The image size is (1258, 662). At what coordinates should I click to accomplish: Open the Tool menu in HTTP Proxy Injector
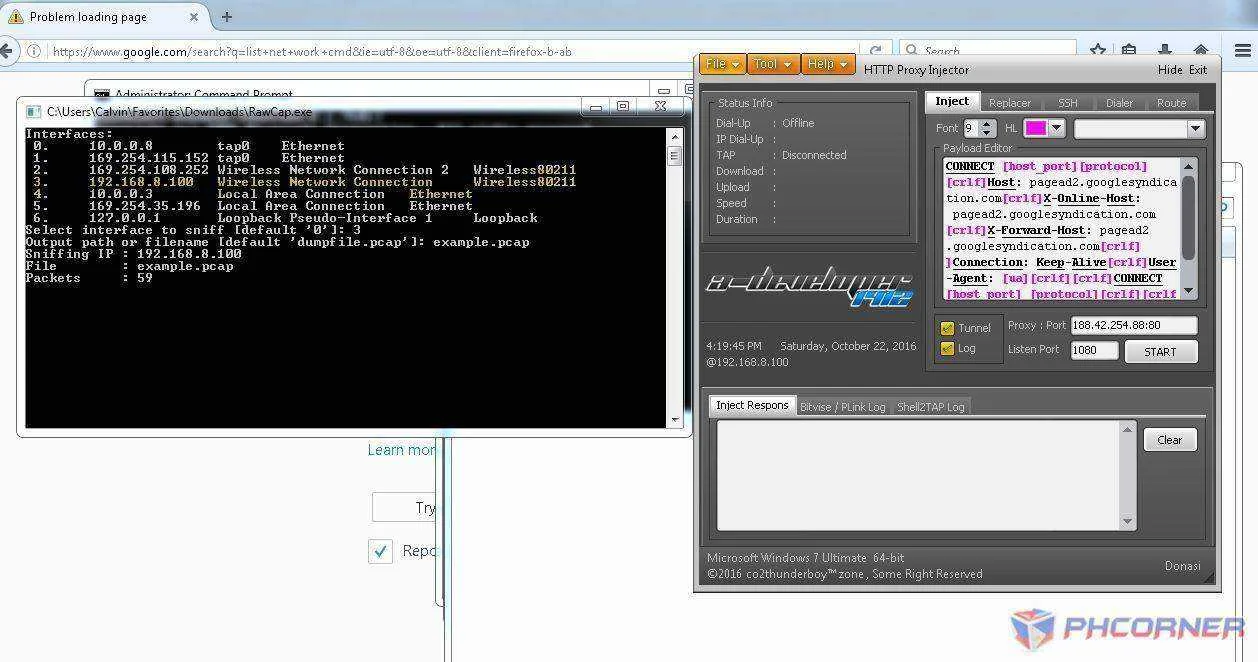click(772, 64)
